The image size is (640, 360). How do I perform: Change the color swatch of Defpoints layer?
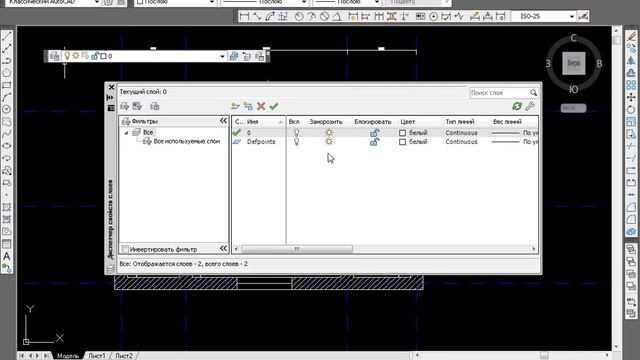tap(402, 142)
